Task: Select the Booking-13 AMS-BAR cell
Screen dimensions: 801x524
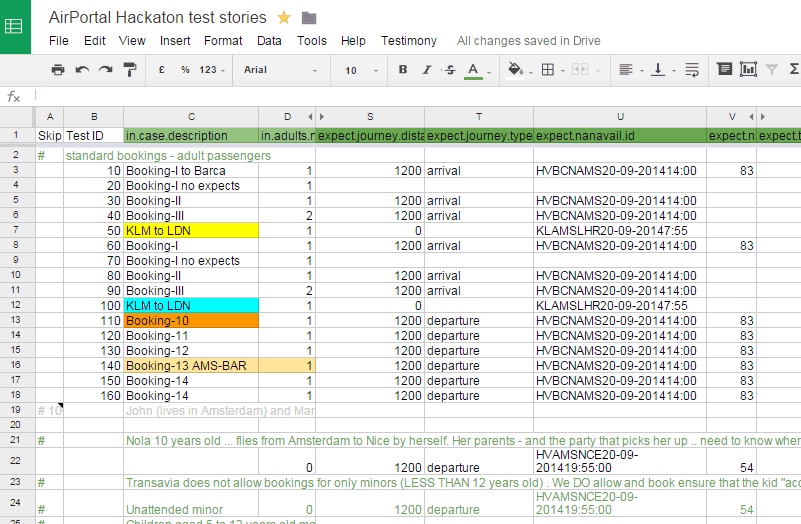Action: pos(191,366)
